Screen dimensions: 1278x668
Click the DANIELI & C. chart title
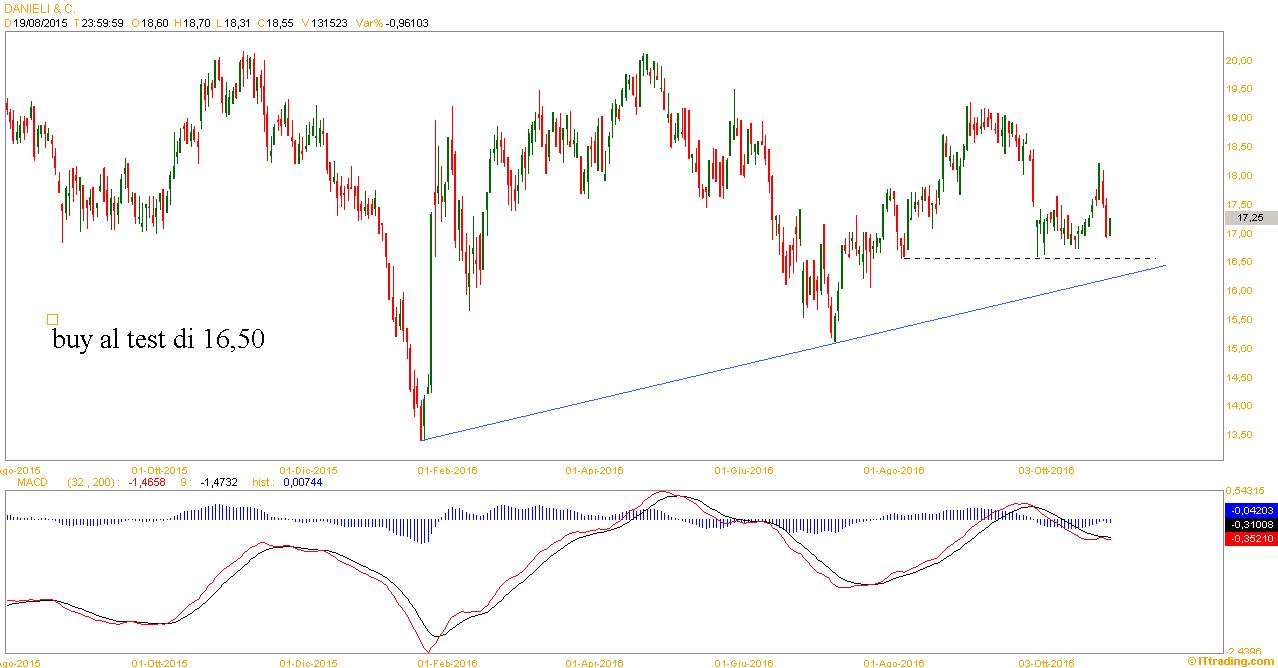(x=40, y=8)
